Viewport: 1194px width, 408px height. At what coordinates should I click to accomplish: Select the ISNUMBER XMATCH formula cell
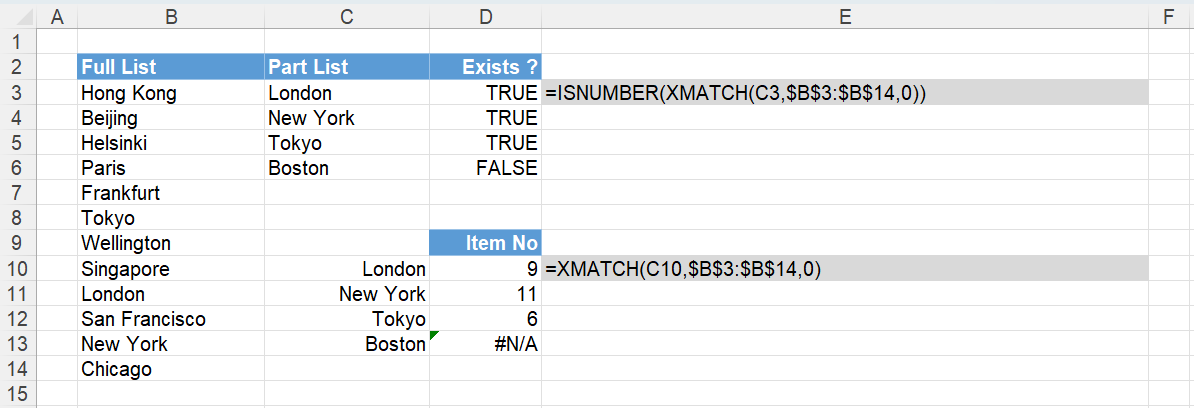click(x=844, y=92)
